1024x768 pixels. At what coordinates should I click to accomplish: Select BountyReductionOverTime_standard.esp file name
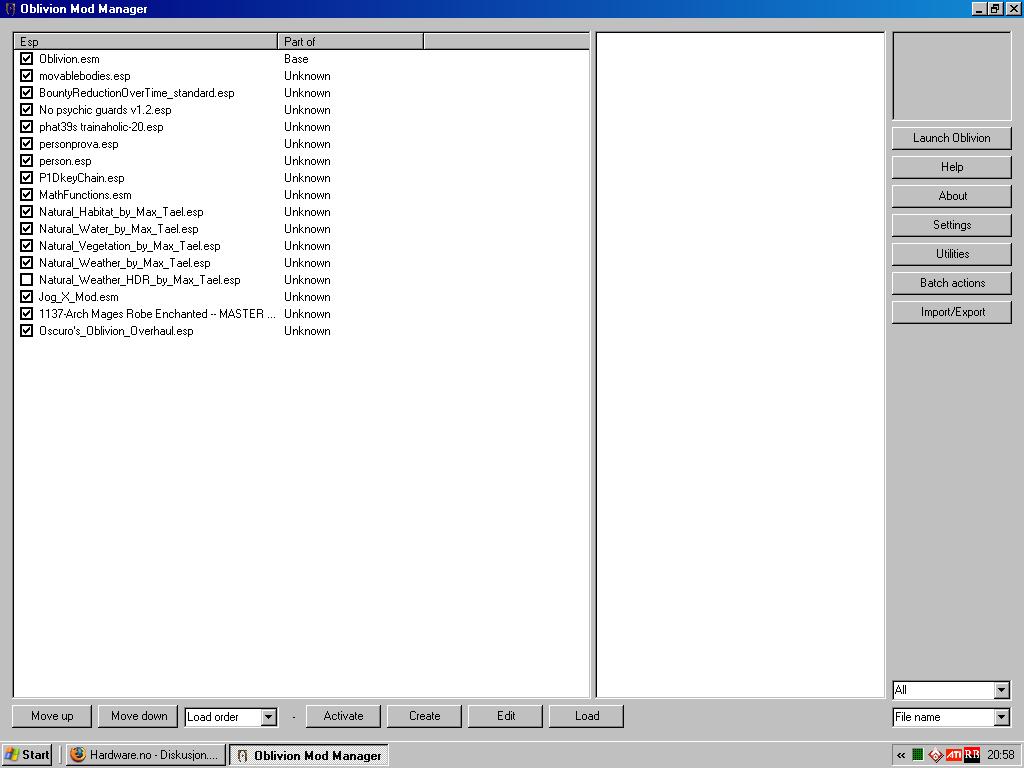pyautogui.click(x=136, y=93)
